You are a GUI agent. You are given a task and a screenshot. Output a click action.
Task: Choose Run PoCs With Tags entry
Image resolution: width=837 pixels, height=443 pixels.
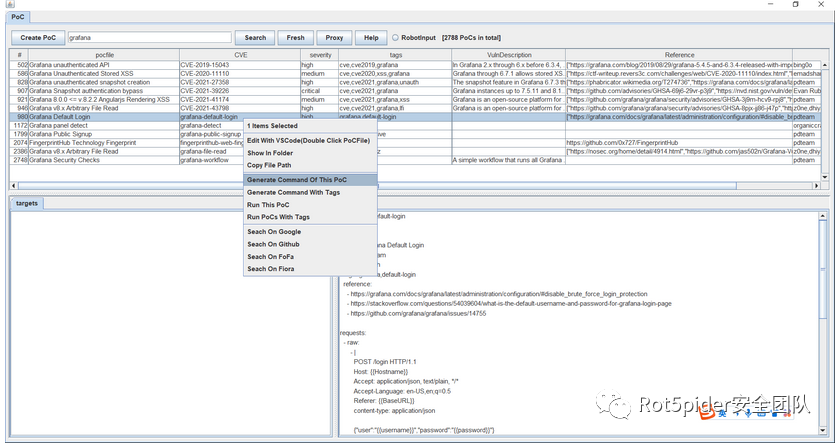(x=309, y=217)
